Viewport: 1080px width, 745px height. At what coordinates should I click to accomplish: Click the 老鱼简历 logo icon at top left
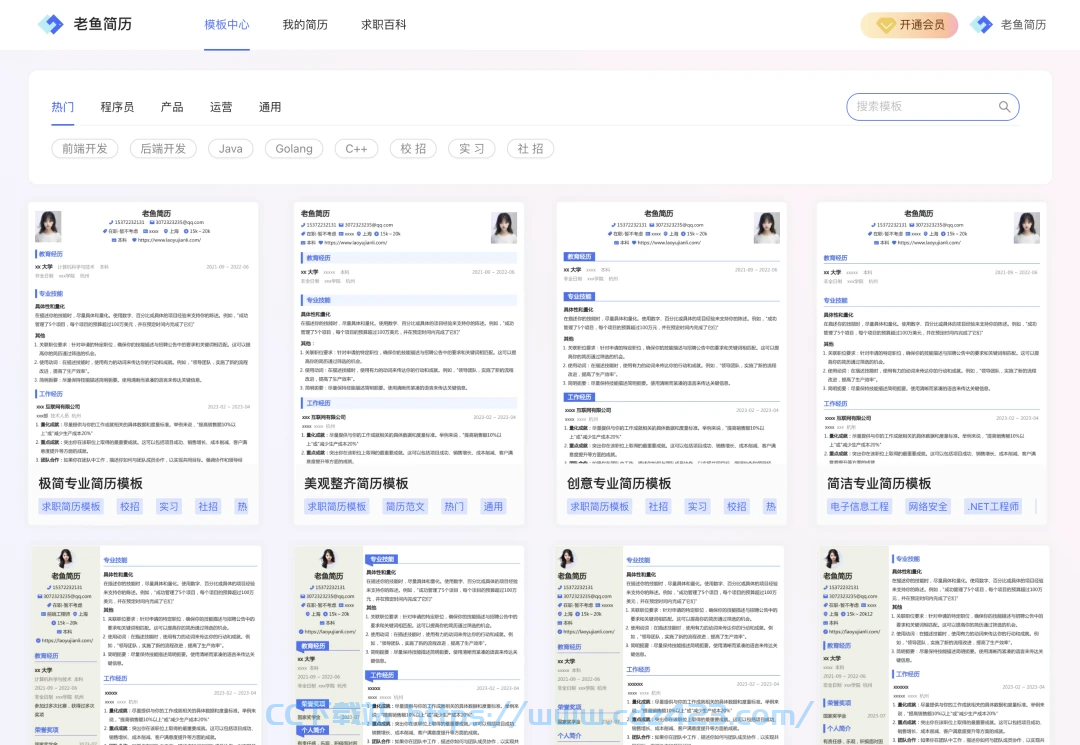point(50,24)
